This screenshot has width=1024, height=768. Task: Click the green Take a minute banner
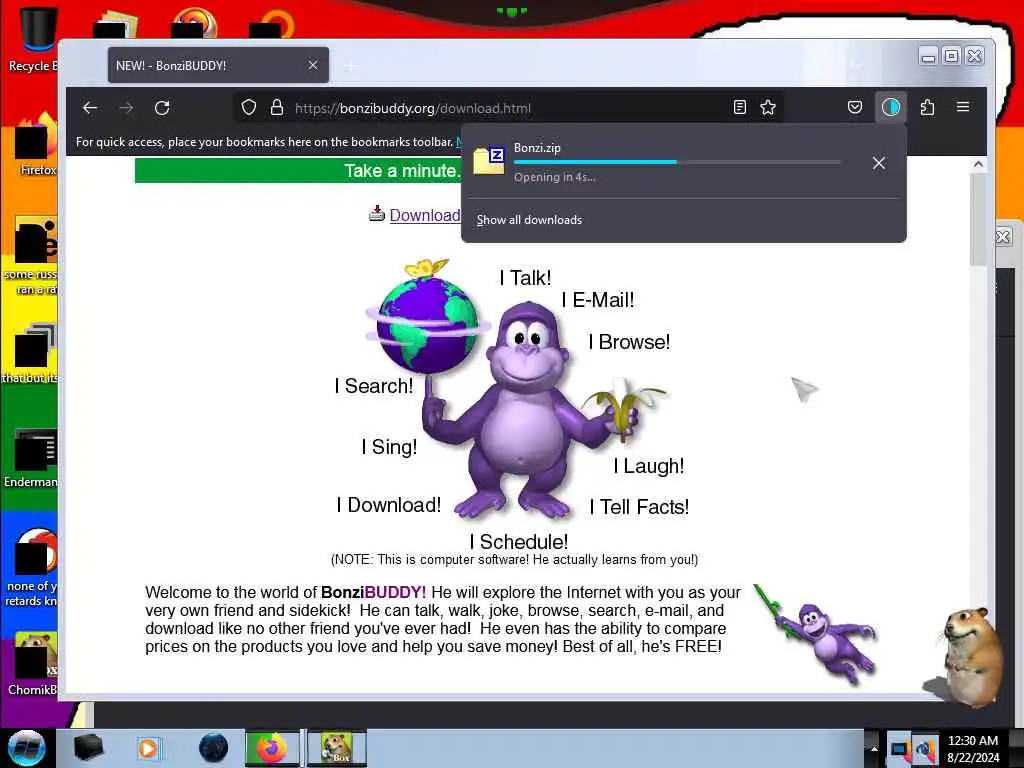pos(298,170)
